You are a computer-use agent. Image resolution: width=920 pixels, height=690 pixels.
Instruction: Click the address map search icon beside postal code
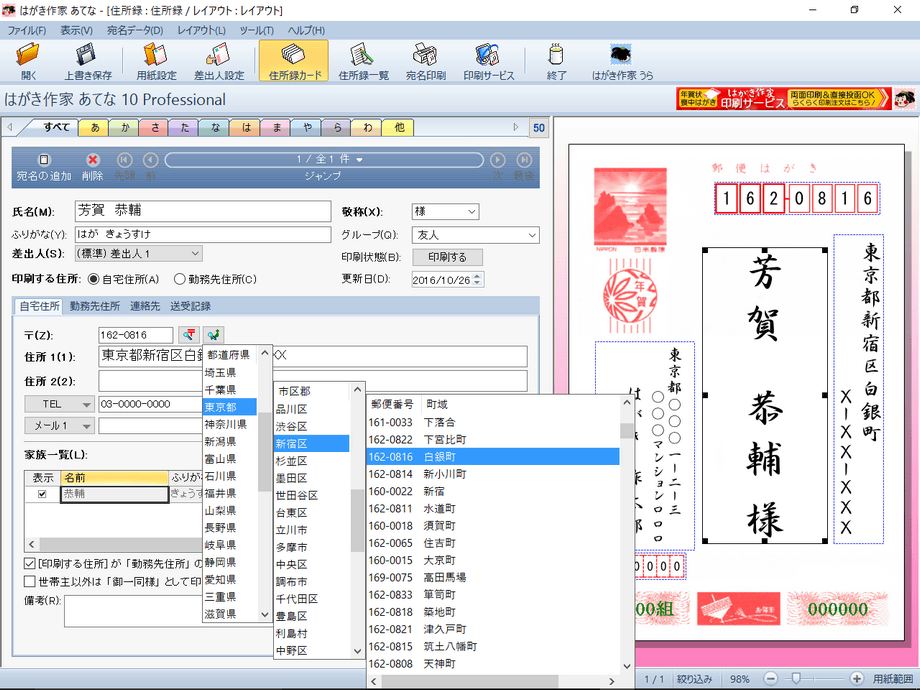tap(214, 335)
